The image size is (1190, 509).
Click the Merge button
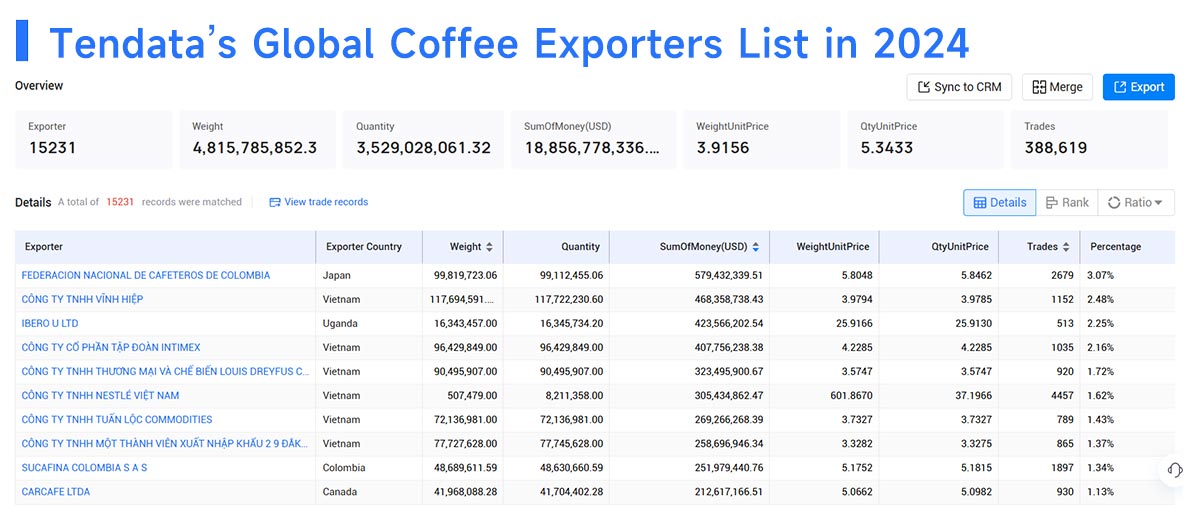tap(1057, 87)
